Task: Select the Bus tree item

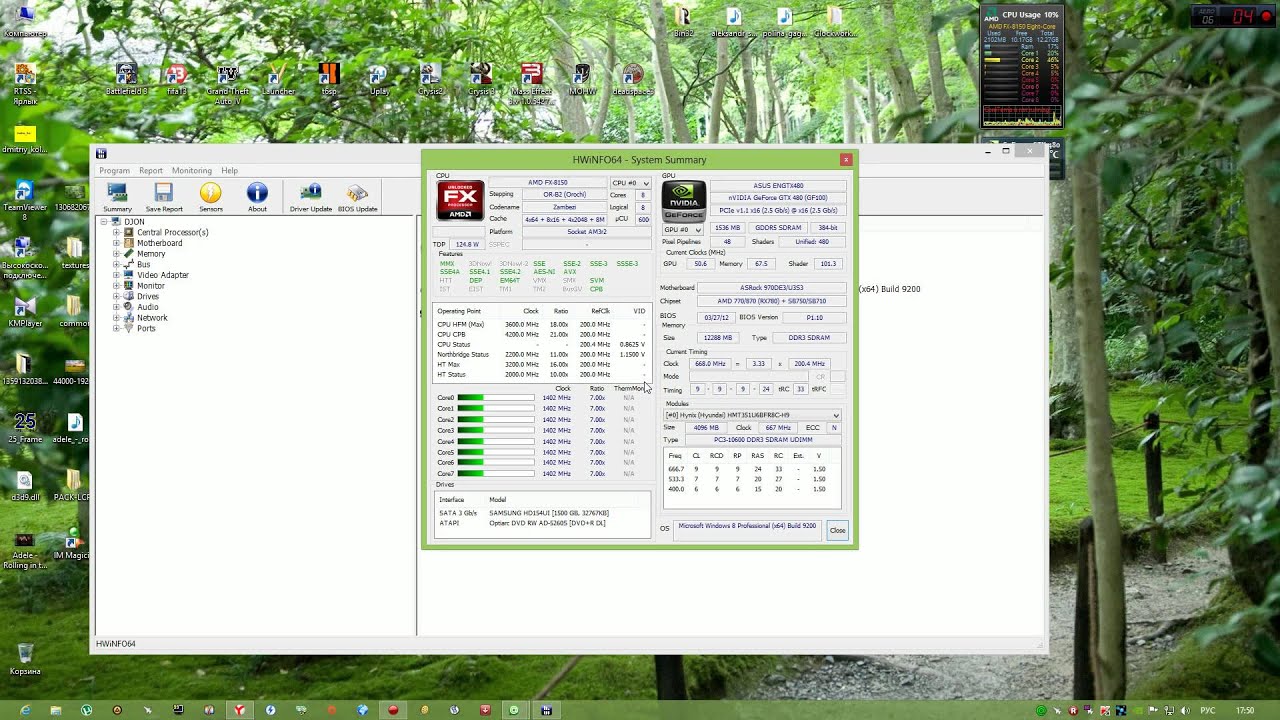Action: pyautogui.click(x=144, y=265)
